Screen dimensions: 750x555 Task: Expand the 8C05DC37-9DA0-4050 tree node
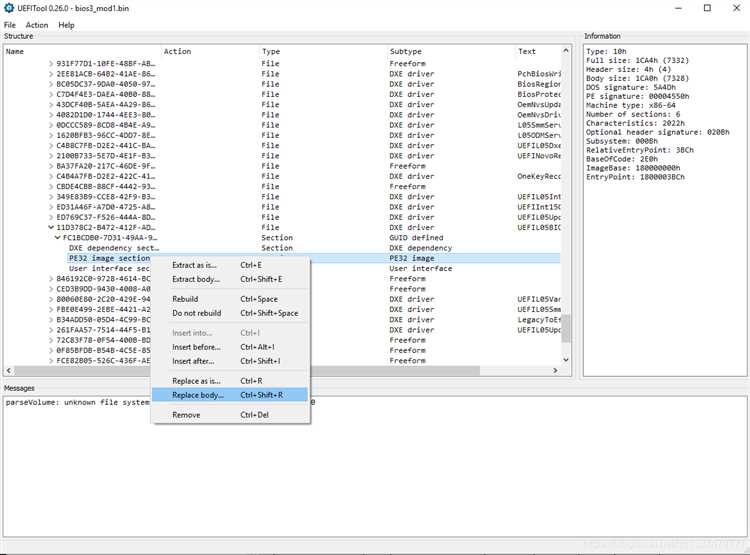click(51, 84)
